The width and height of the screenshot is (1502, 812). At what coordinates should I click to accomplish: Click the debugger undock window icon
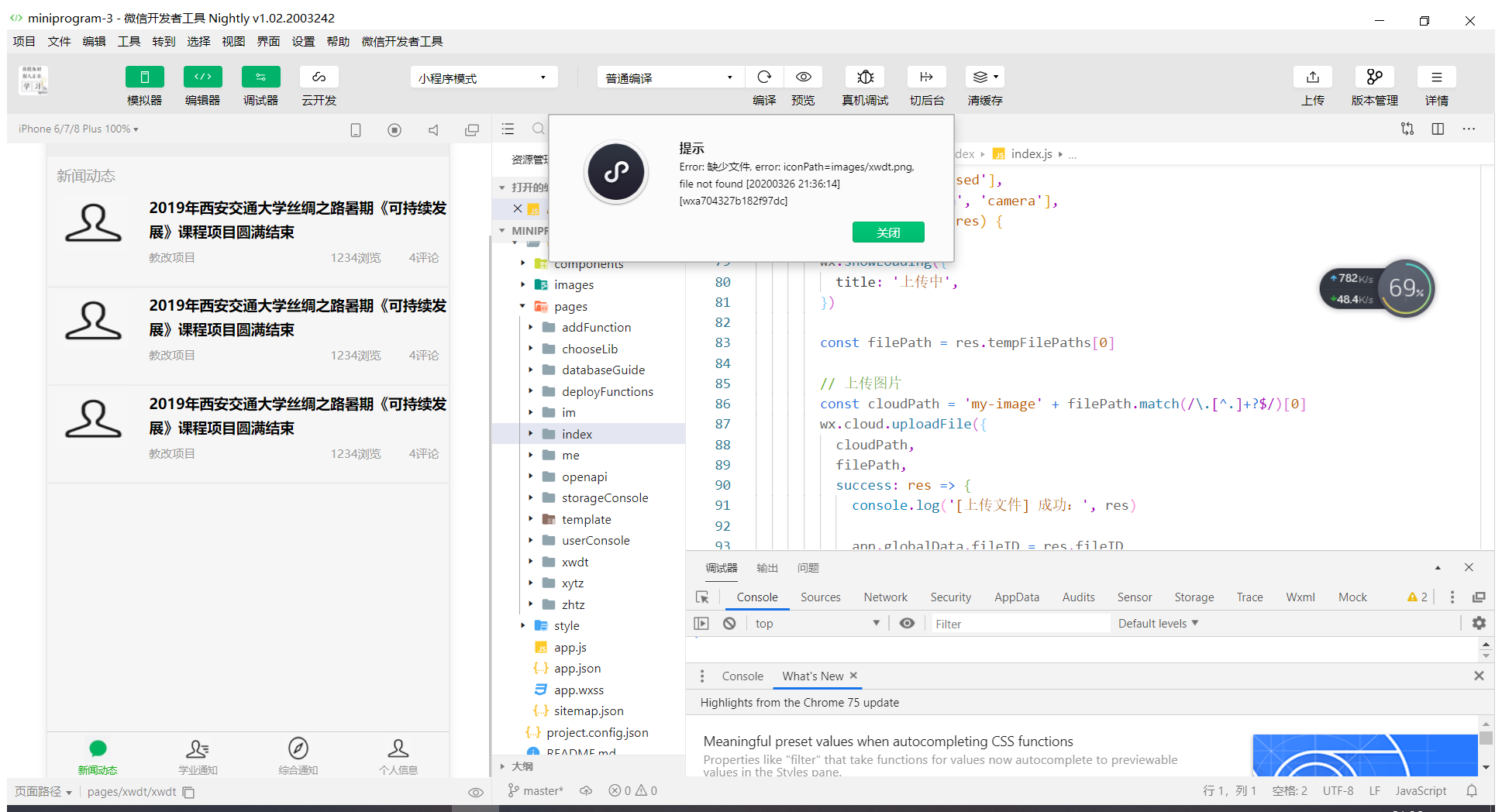(x=1479, y=597)
